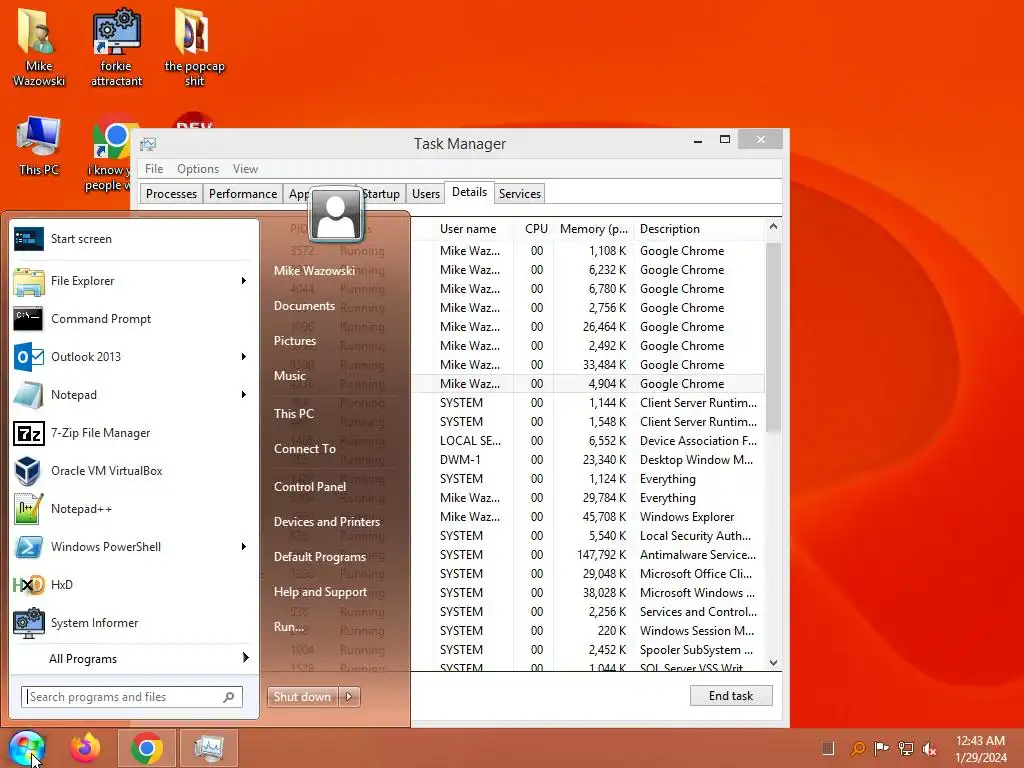
Task: Select forkie attractant desktop shortcut
Action: pyautogui.click(x=116, y=47)
